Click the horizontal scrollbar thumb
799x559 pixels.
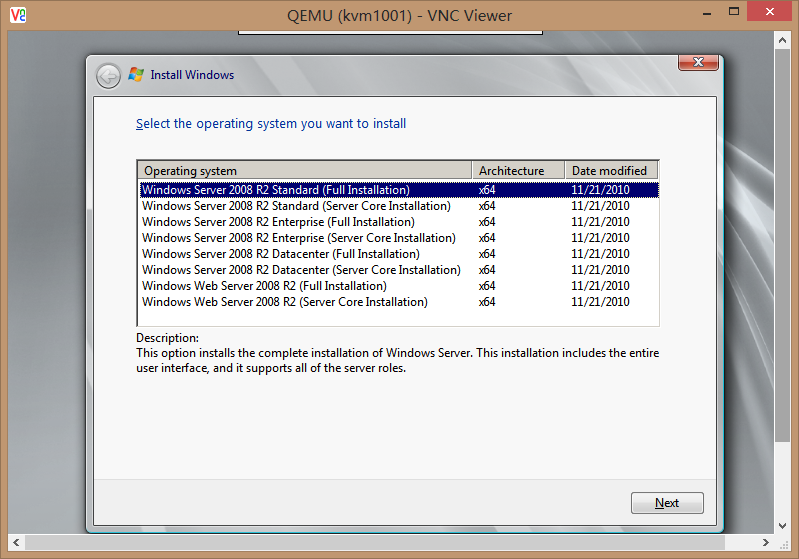point(375,542)
